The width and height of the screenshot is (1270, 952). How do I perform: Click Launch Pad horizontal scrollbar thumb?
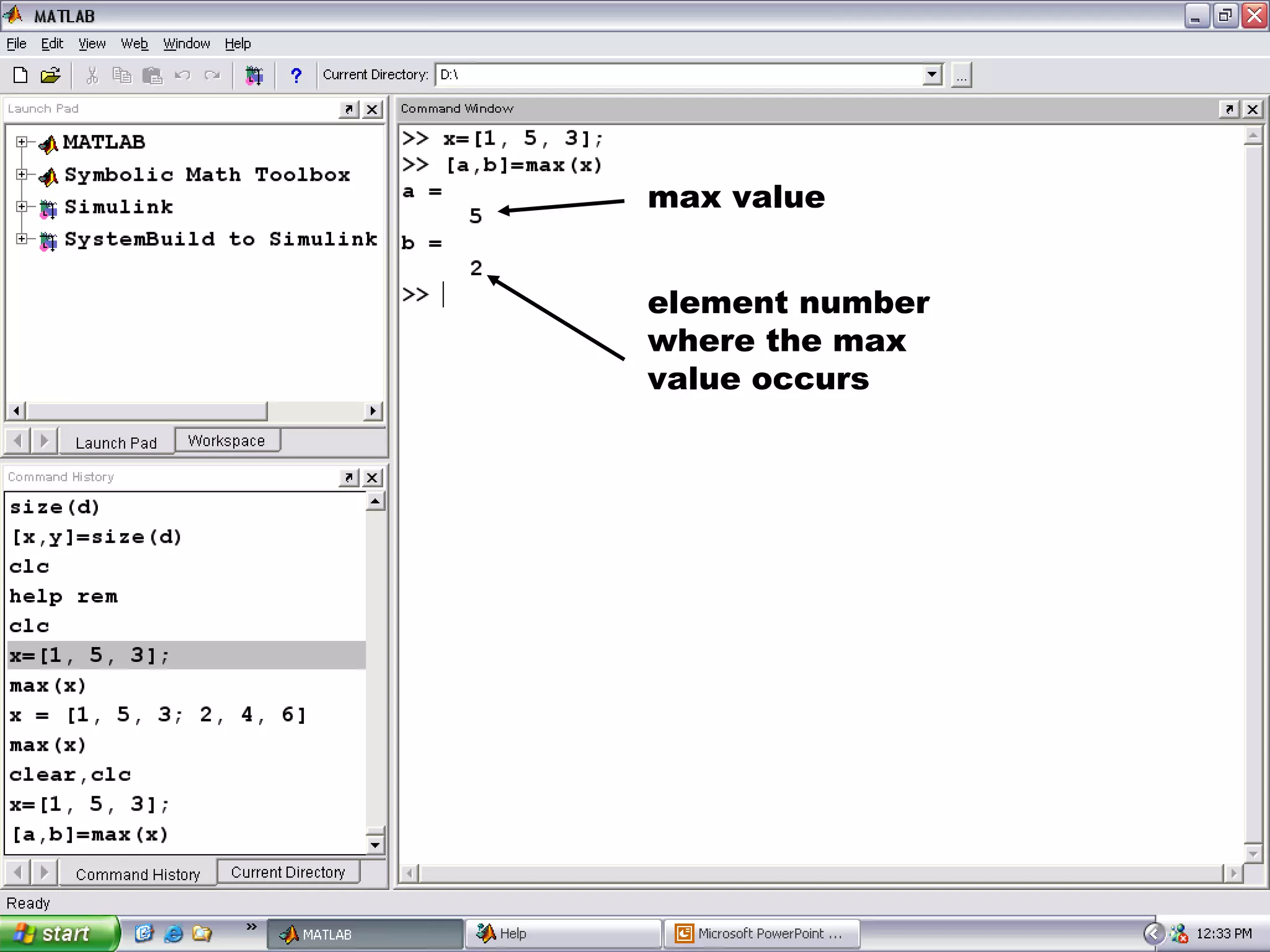coord(147,411)
